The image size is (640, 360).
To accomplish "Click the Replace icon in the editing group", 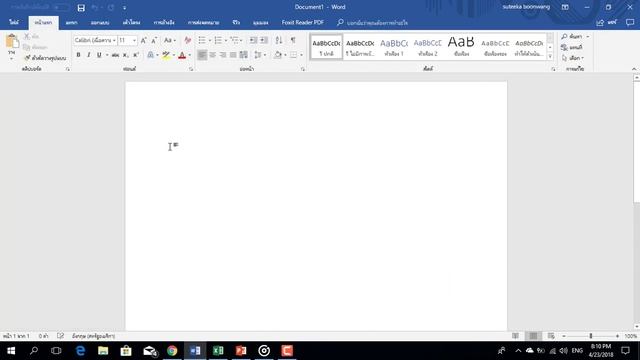I will click(564, 47).
